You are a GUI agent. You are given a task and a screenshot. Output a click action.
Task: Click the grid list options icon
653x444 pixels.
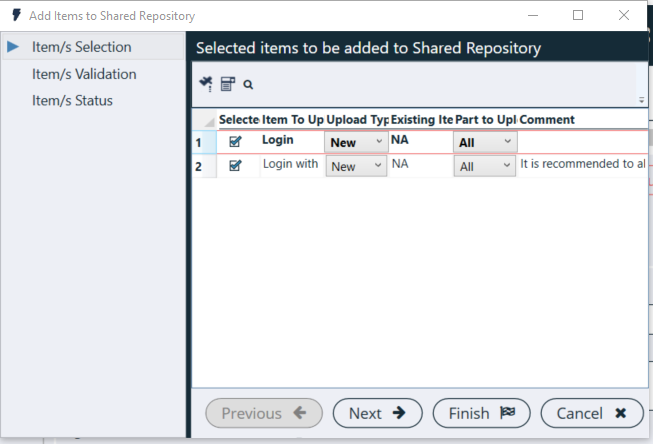(x=227, y=85)
